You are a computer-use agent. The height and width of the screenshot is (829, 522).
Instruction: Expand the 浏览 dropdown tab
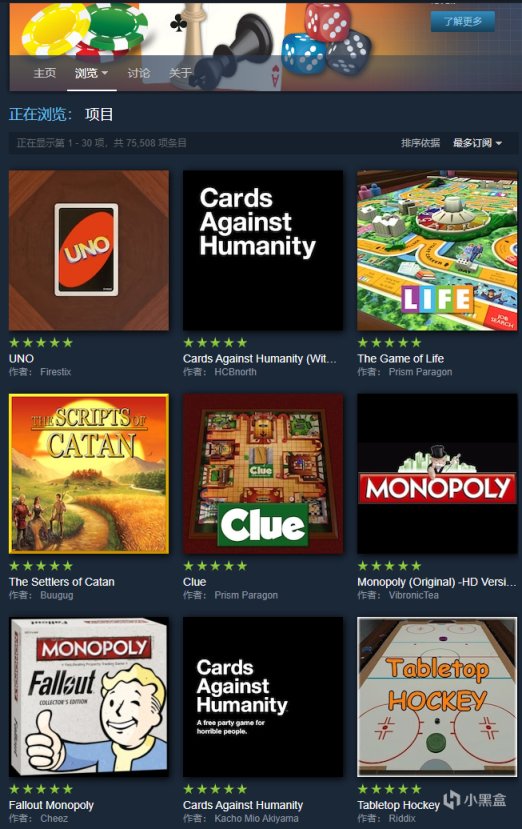click(x=91, y=73)
